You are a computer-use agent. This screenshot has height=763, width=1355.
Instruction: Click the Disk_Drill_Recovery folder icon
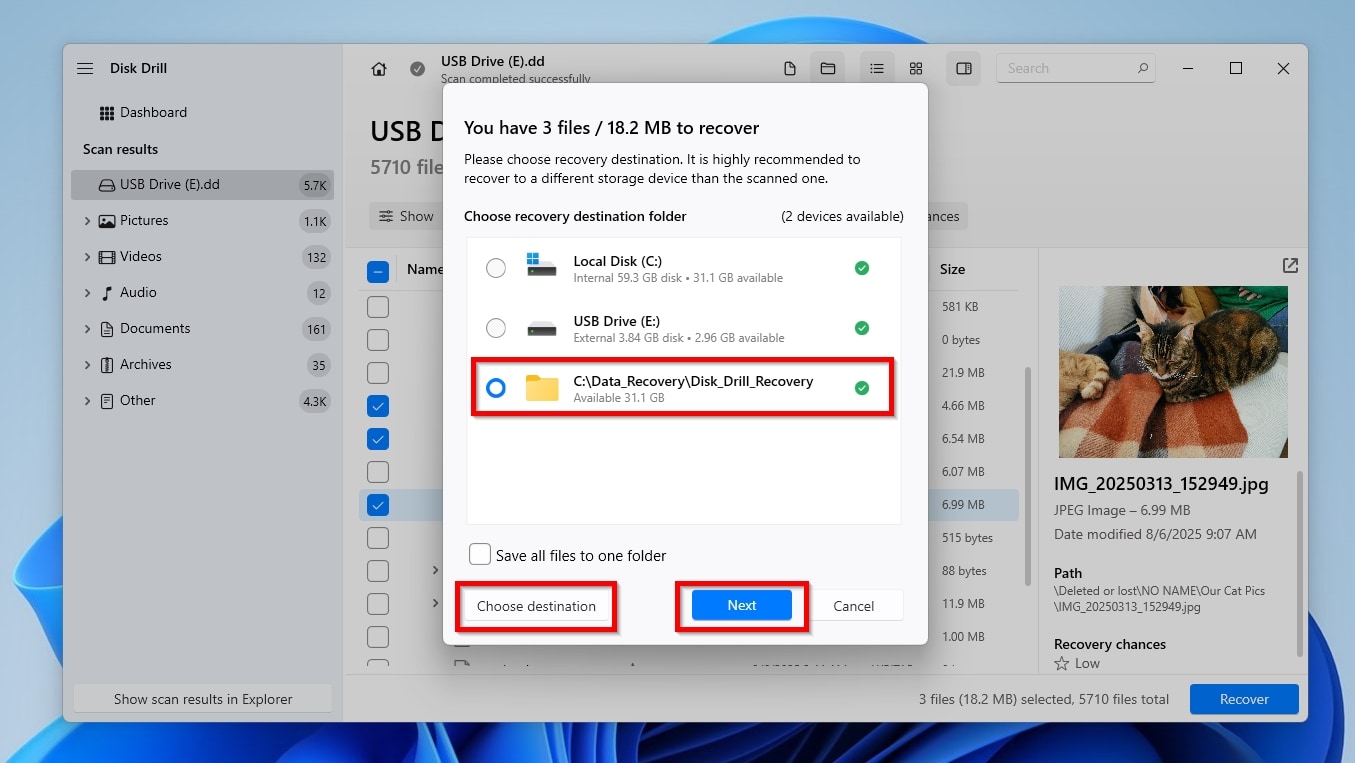click(x=541, y=388)
